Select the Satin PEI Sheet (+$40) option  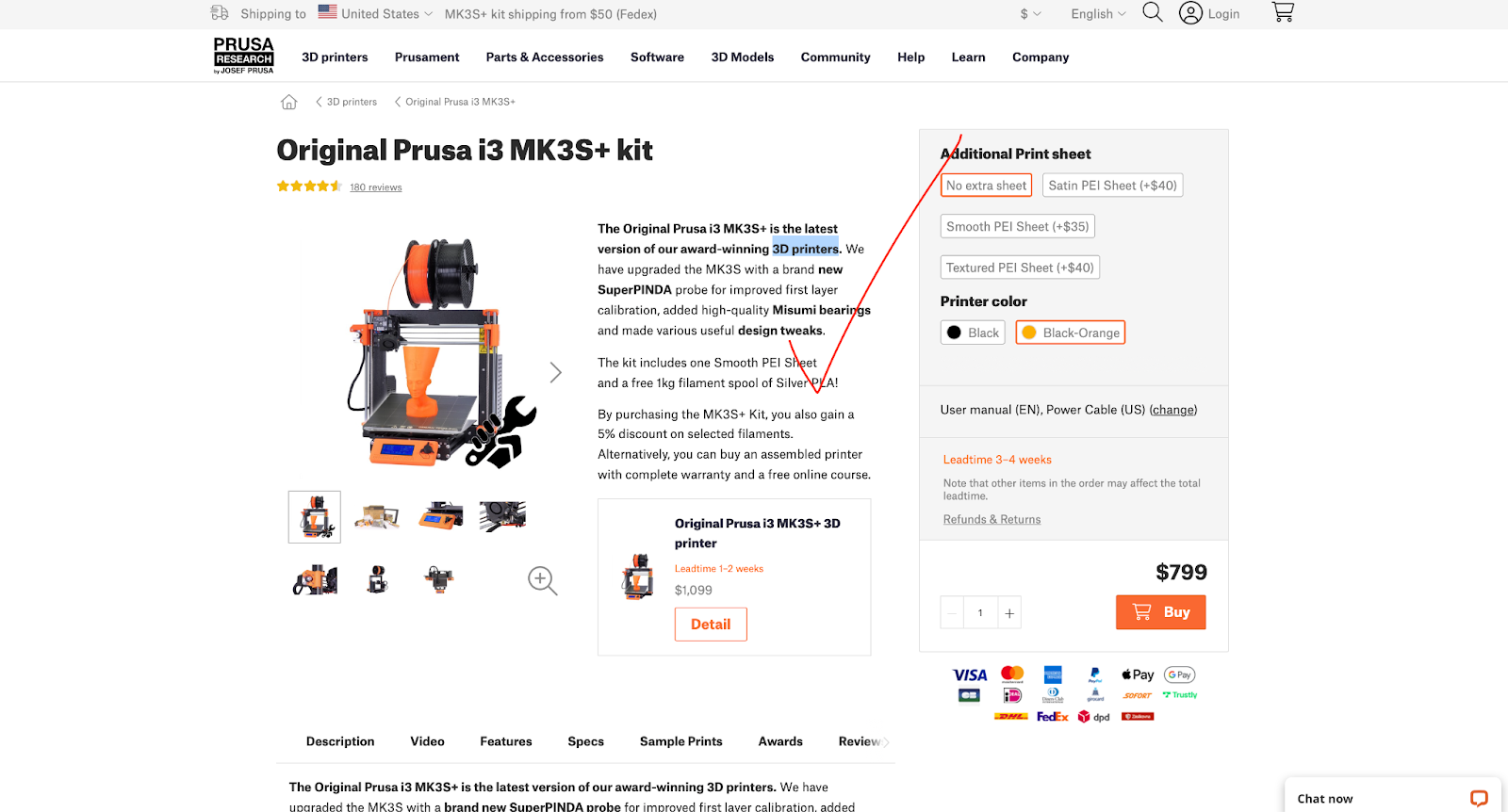click(x=1112, y=186)
